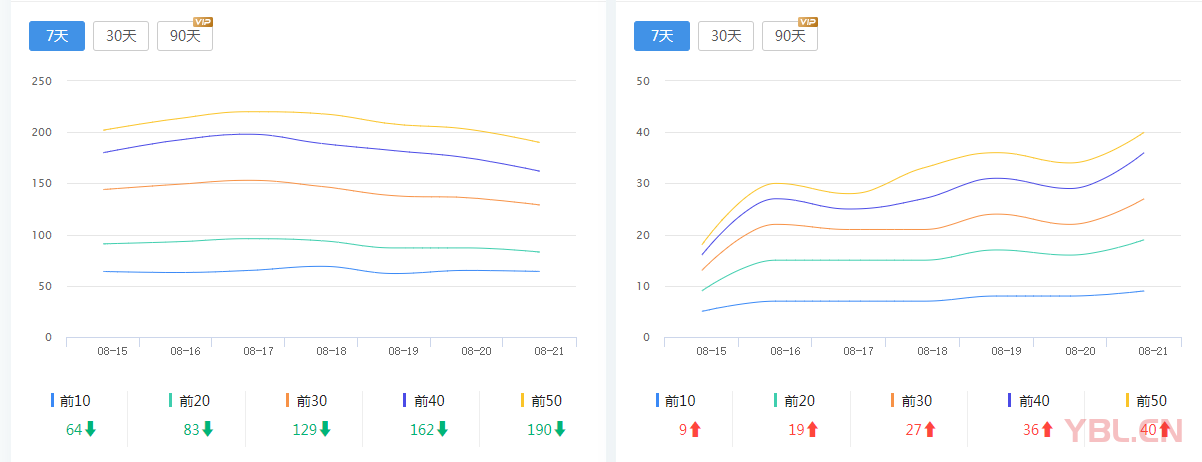Toggle the 前30 series in left chart legend

307,401
